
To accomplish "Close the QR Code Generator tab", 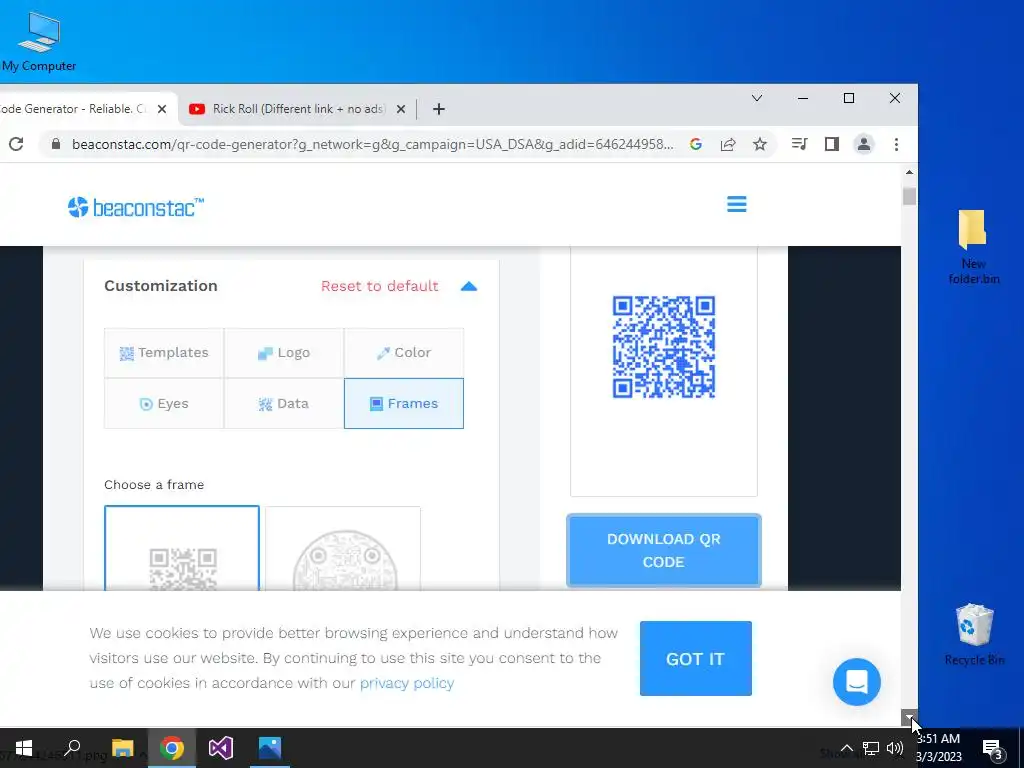I will point(162,109).
